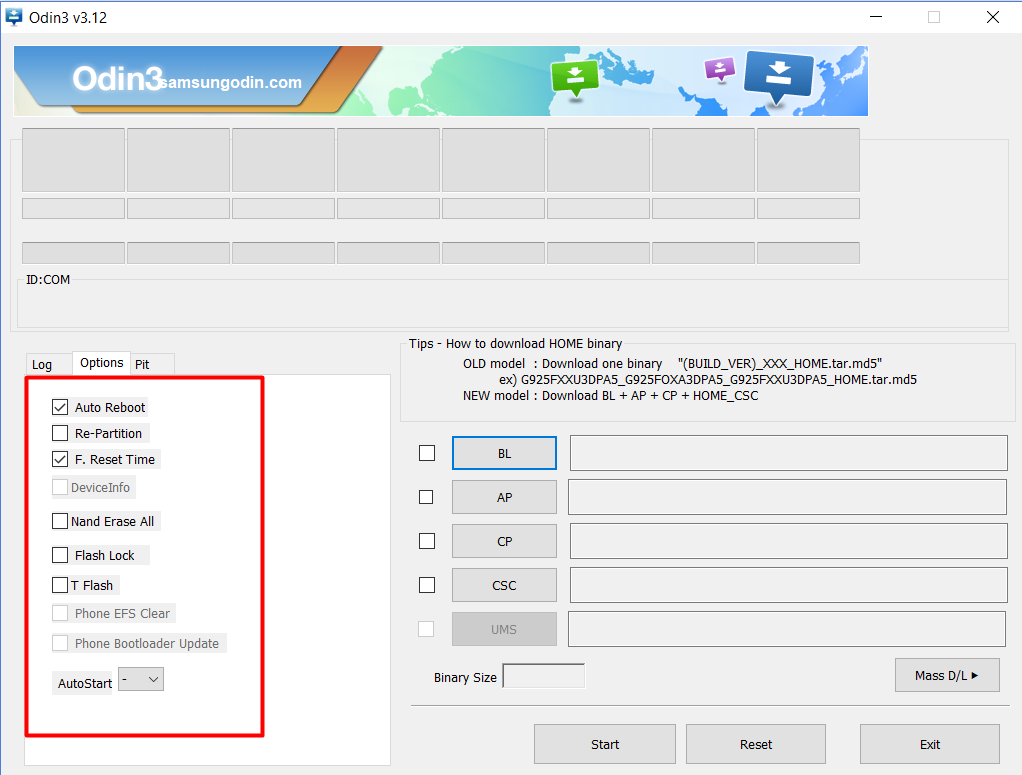Switch to the Log tab
Screen dimensions: 1022x775
tap(42, 364)
